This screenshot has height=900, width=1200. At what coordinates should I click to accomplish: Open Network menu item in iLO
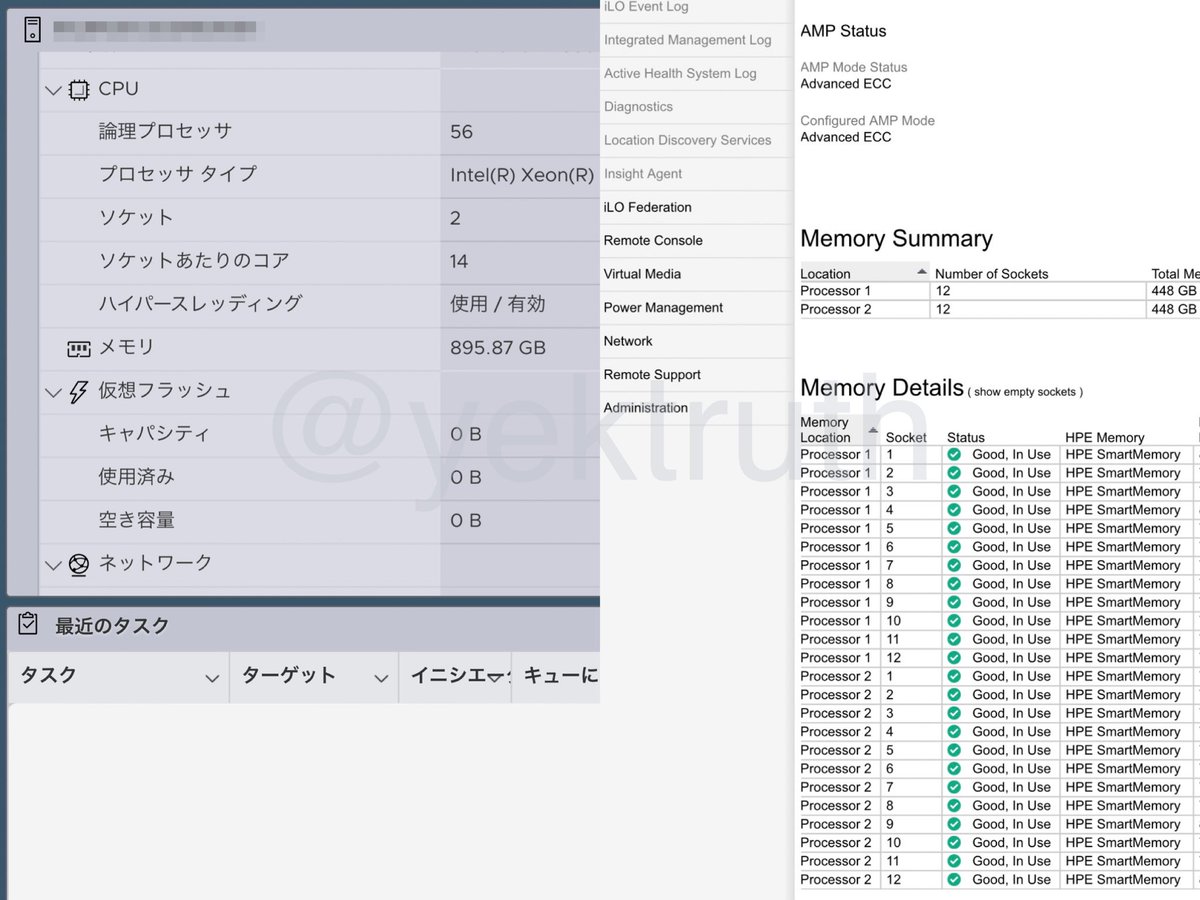click(x=628, y=341)
